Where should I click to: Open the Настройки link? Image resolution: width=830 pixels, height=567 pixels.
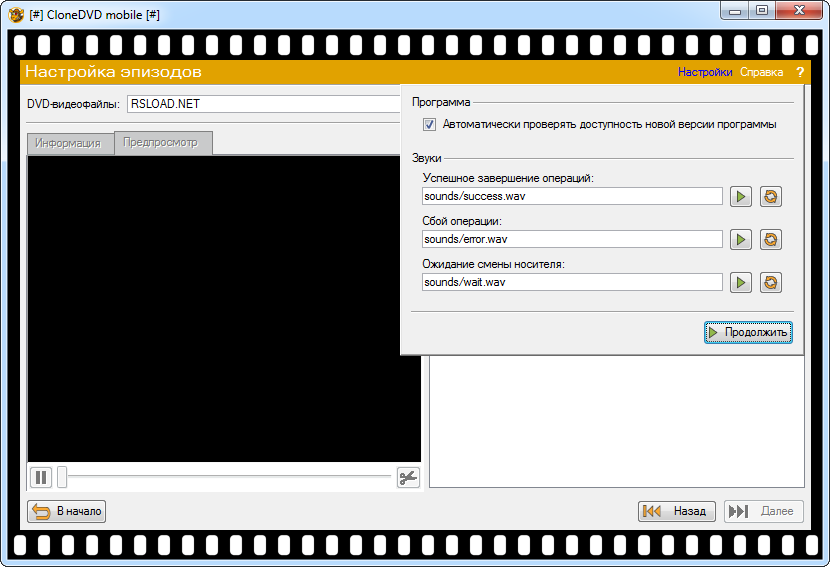pos(705,72)
